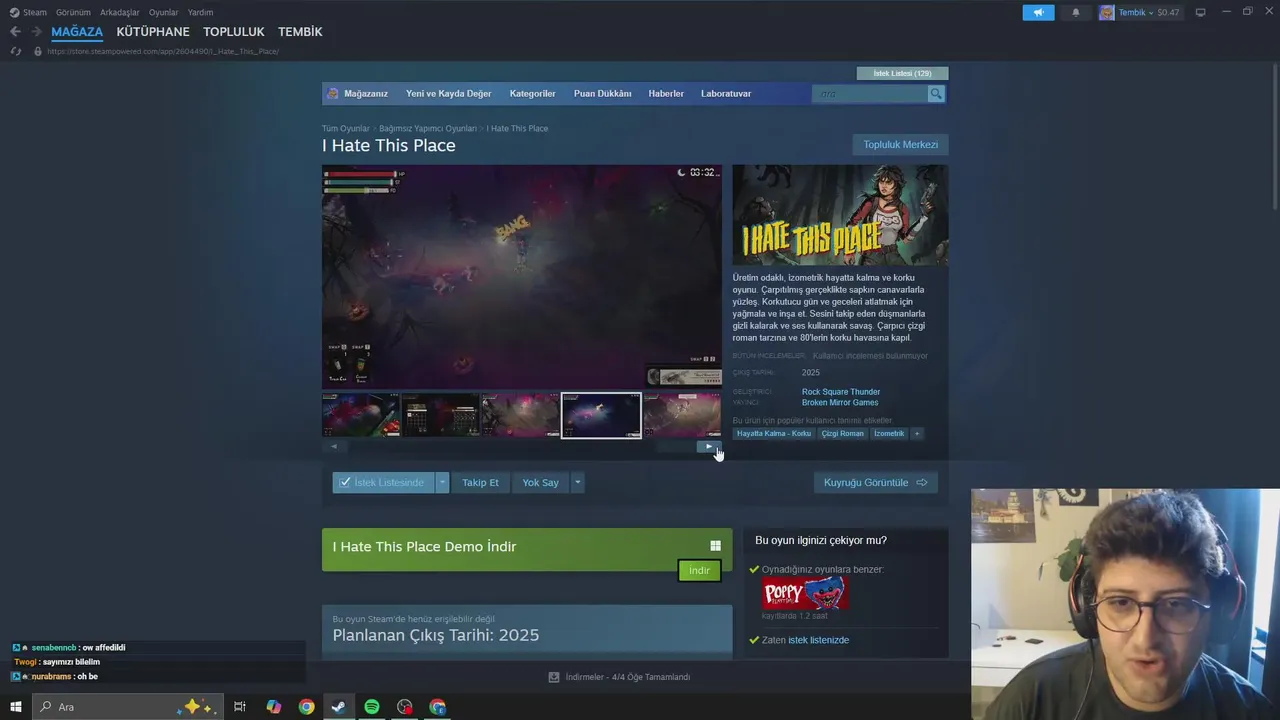Click the store search input field
This screenshot has width=1280, height=720.
870,93
